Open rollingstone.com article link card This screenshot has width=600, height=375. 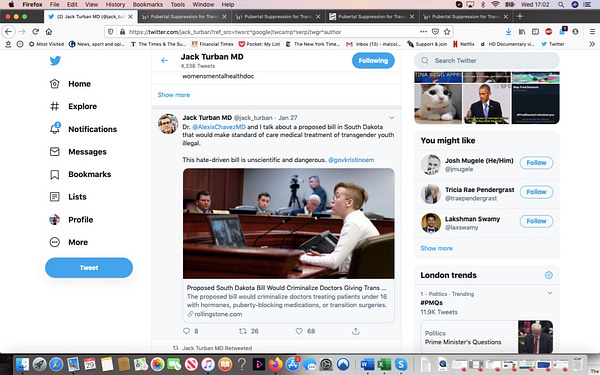[x=289, y=301]
